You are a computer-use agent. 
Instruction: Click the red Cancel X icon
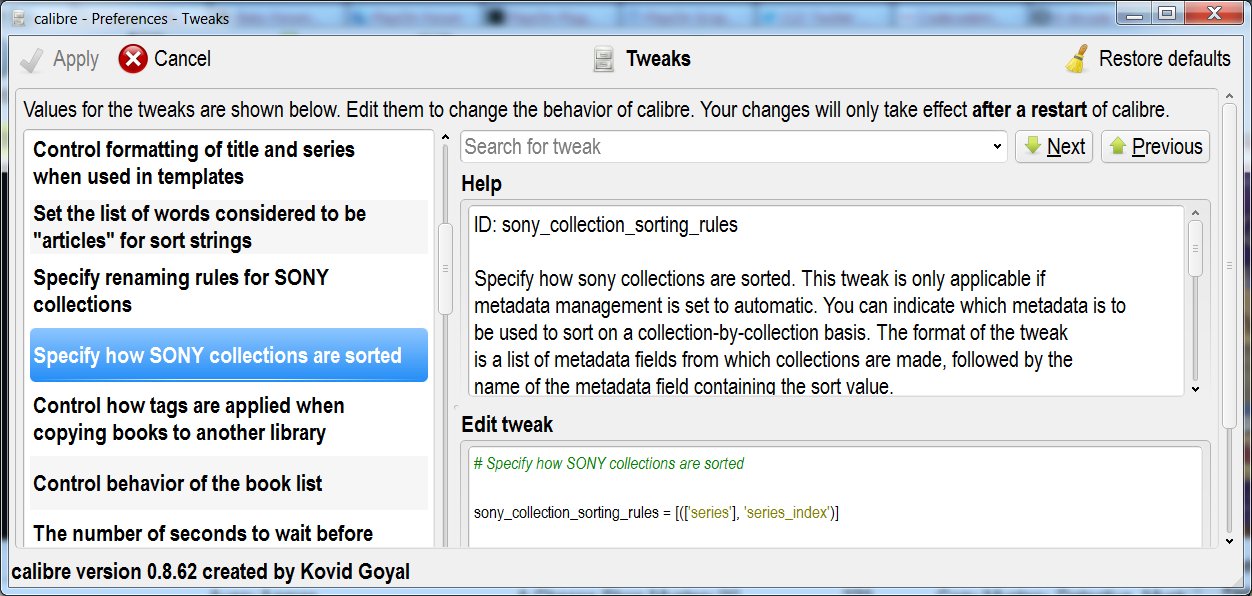click(133, 60)
